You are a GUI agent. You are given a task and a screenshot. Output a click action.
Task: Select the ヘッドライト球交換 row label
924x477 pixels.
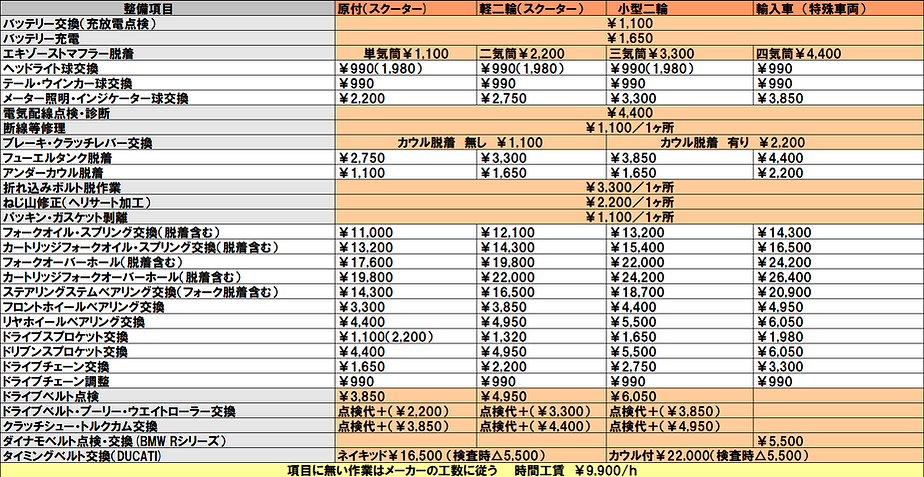click(x=167, y=68)
